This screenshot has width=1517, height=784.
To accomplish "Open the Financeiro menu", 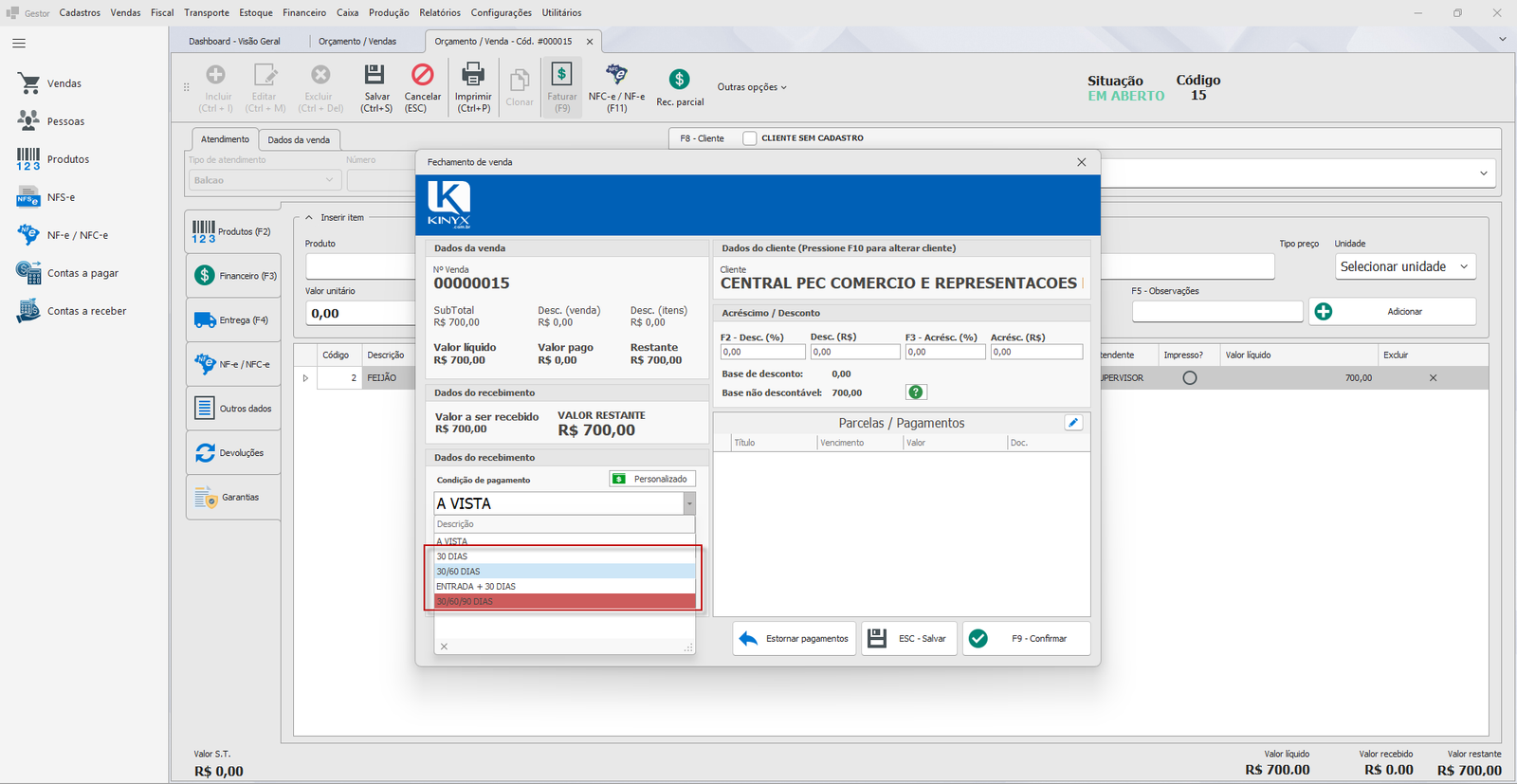I will (x=304, y=12).
